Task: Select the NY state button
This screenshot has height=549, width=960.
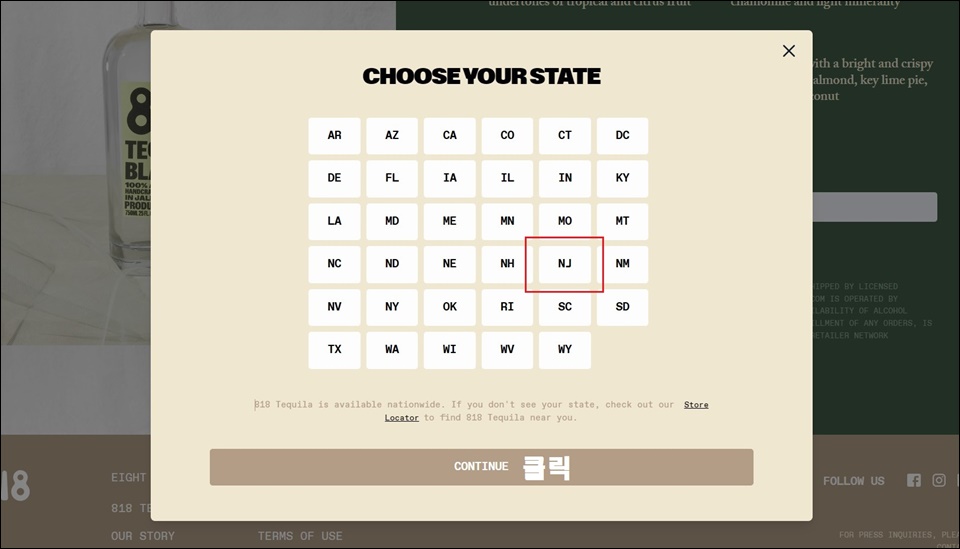Action: coord(392,307)
